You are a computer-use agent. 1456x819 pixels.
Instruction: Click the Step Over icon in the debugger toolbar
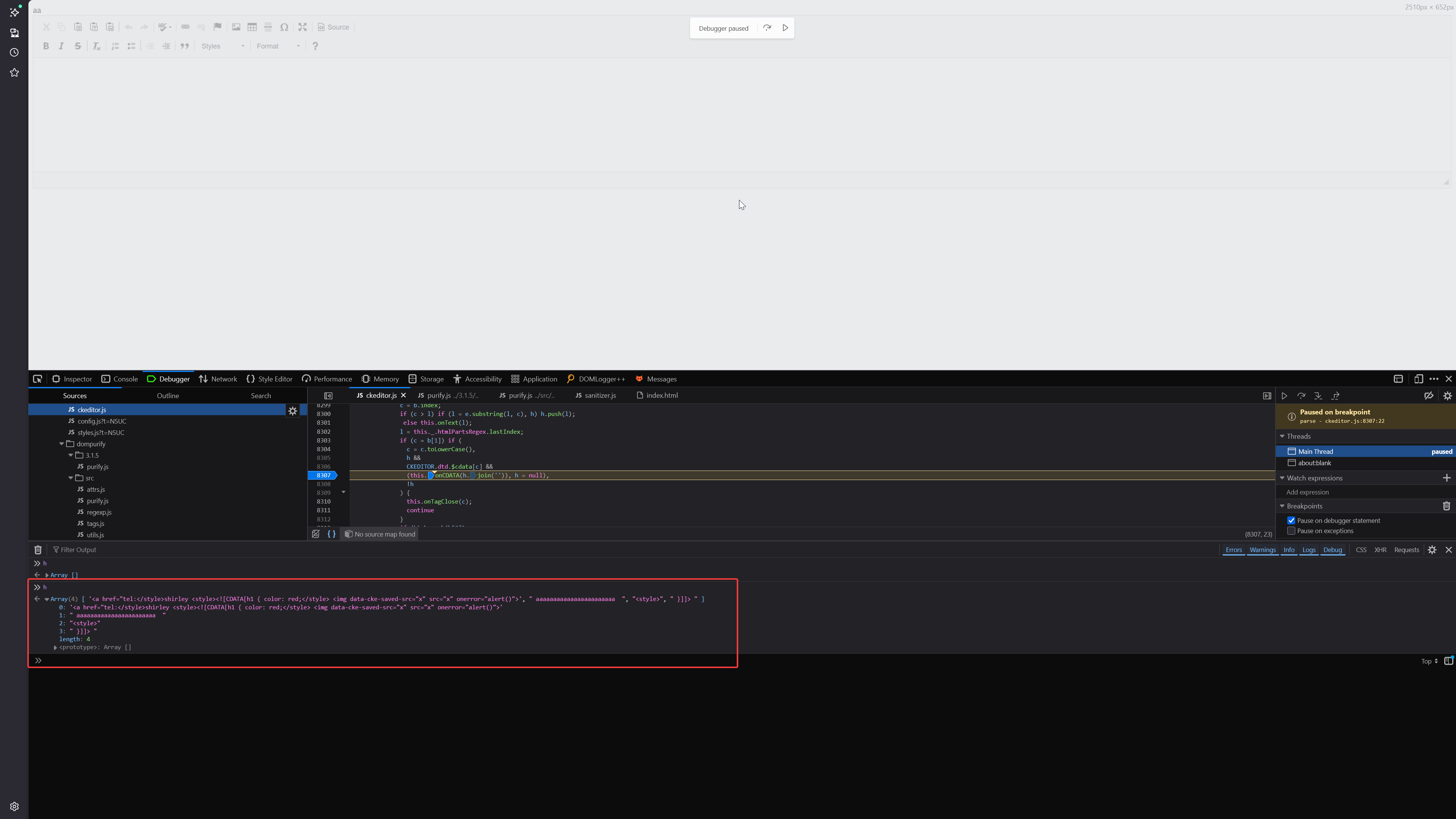[x=1301, y=395]
